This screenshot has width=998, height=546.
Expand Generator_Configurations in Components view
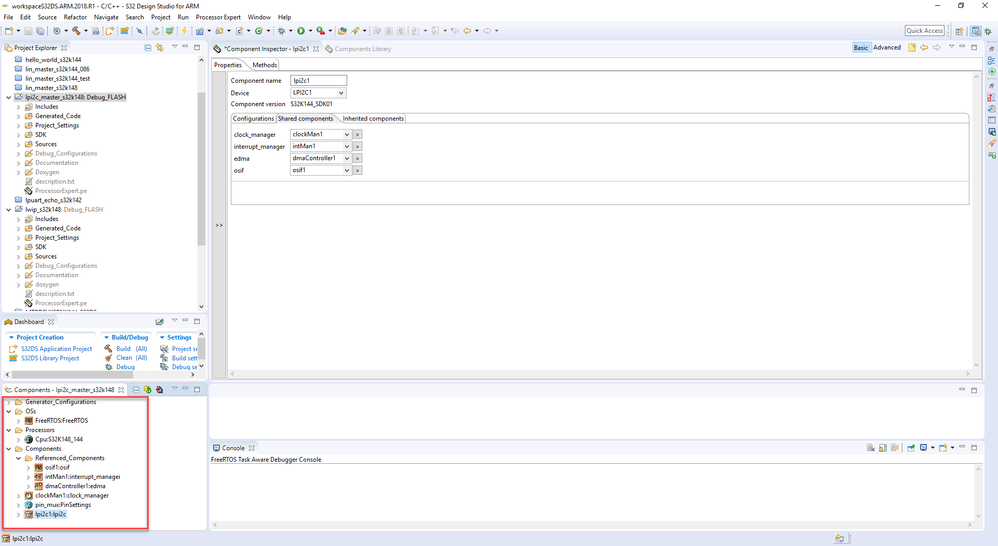pos(8,402)
